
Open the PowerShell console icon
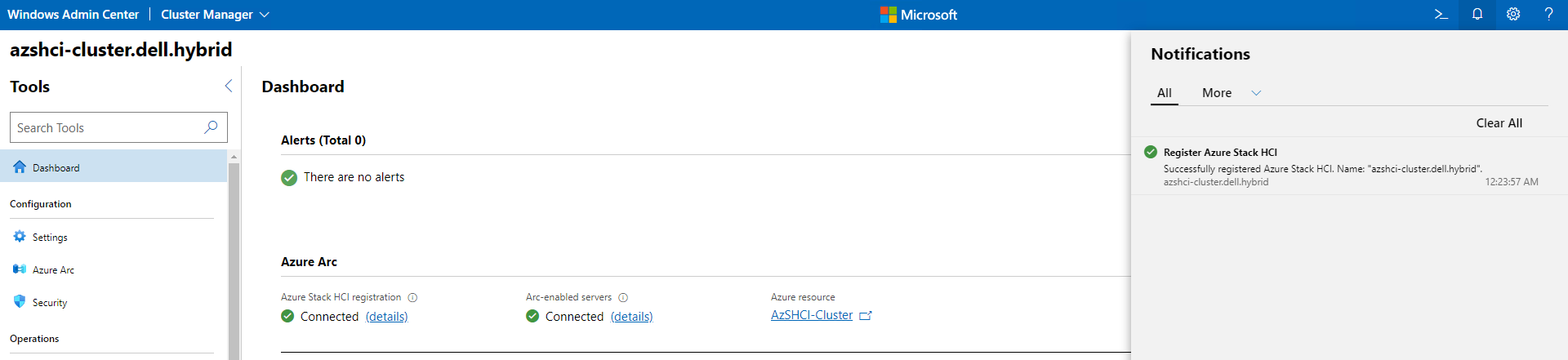[1441, 15]
